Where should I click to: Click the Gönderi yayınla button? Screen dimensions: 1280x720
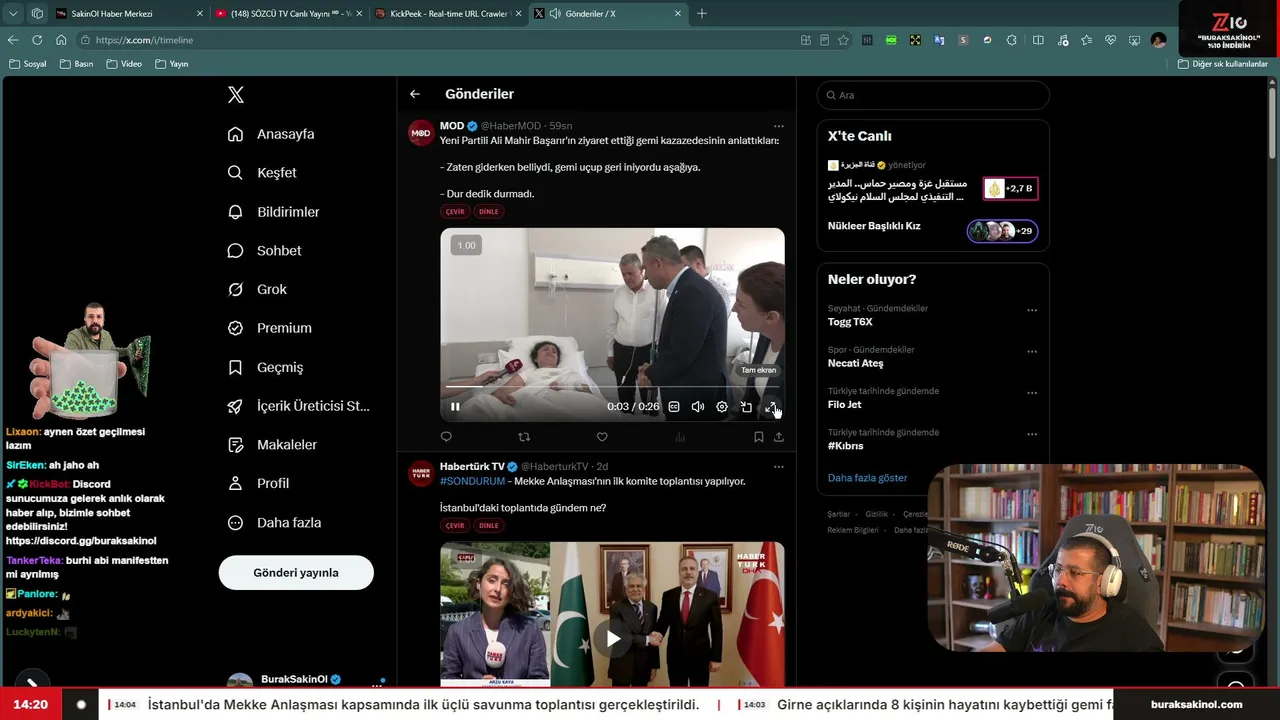point(296,573)
